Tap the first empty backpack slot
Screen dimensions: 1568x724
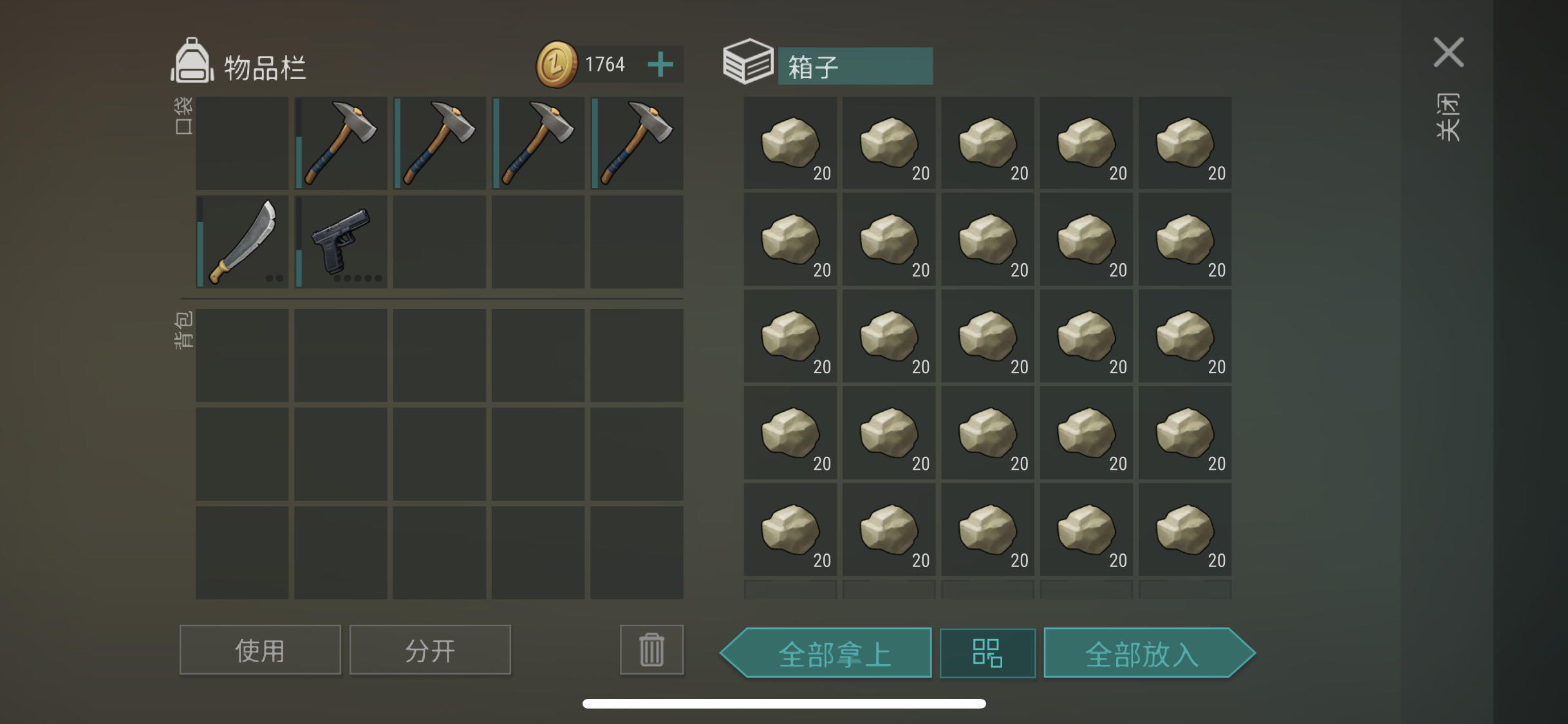tap(242, 355)
